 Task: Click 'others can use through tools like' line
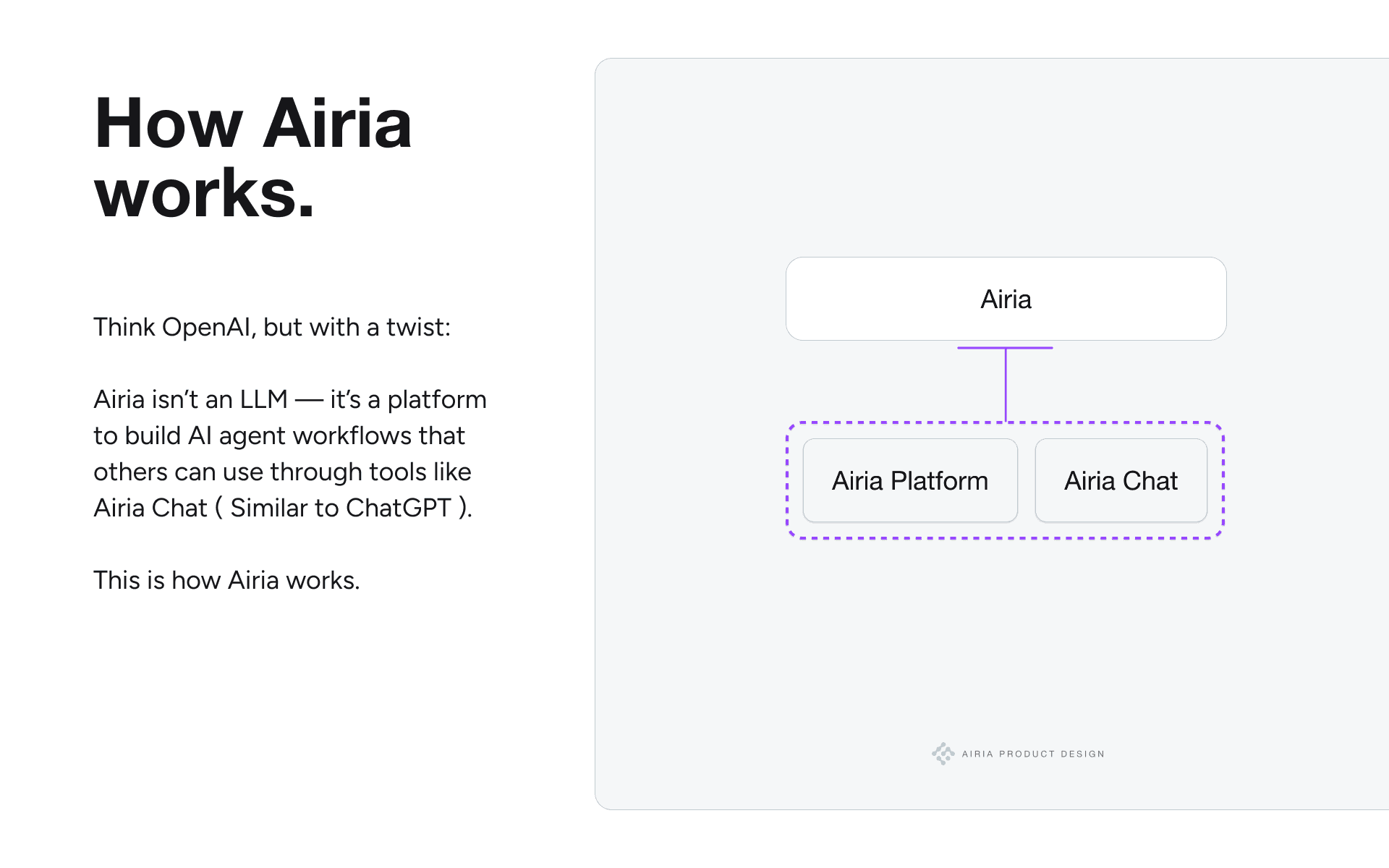(282, 472)
